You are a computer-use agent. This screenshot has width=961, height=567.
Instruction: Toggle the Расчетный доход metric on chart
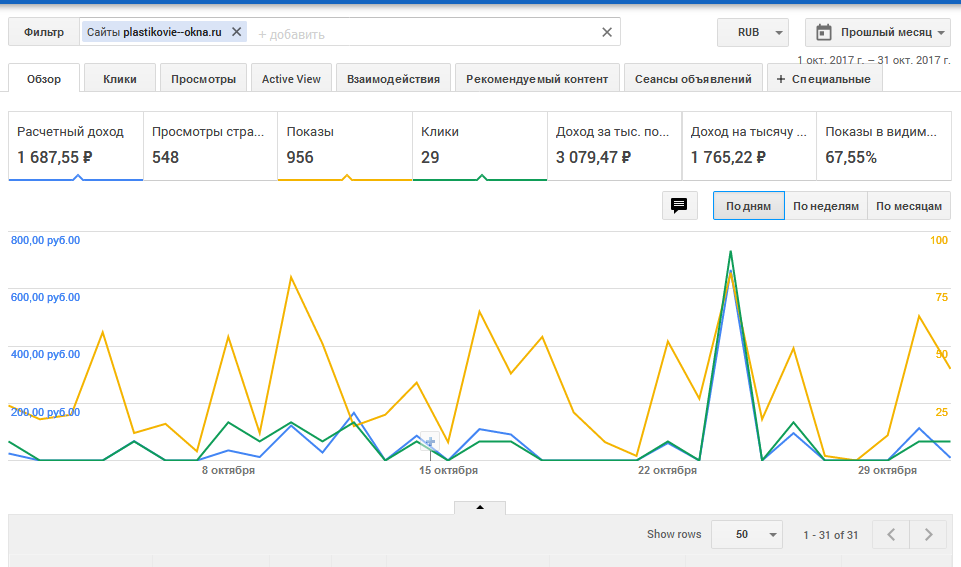click(76, 146)
